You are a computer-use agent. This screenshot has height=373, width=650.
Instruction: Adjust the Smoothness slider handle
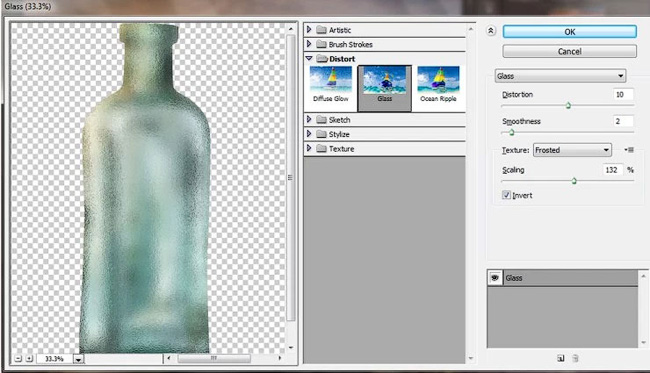pyautogui.click(x=512, y=133)
